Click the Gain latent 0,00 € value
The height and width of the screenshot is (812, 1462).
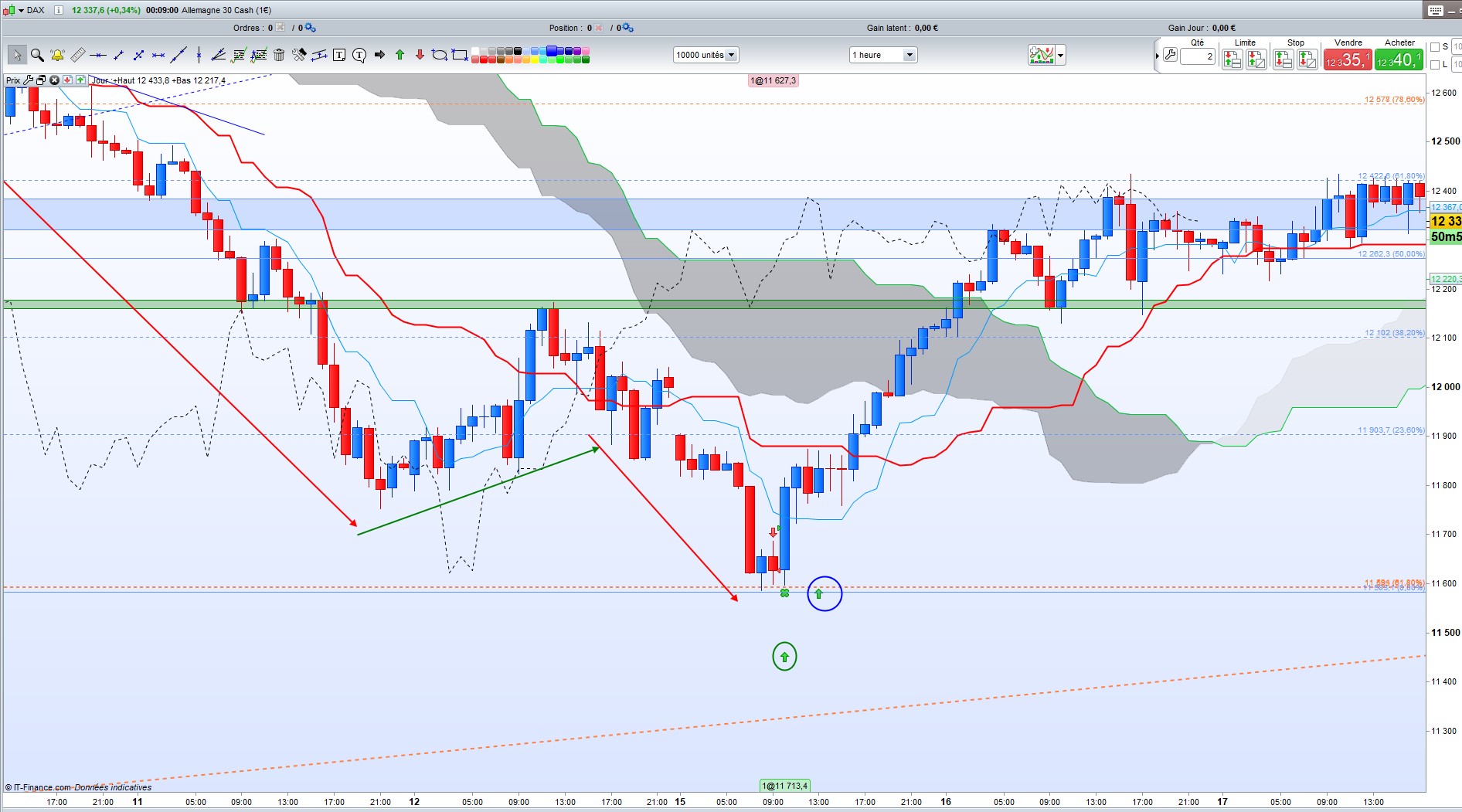[x=926, y=28]
